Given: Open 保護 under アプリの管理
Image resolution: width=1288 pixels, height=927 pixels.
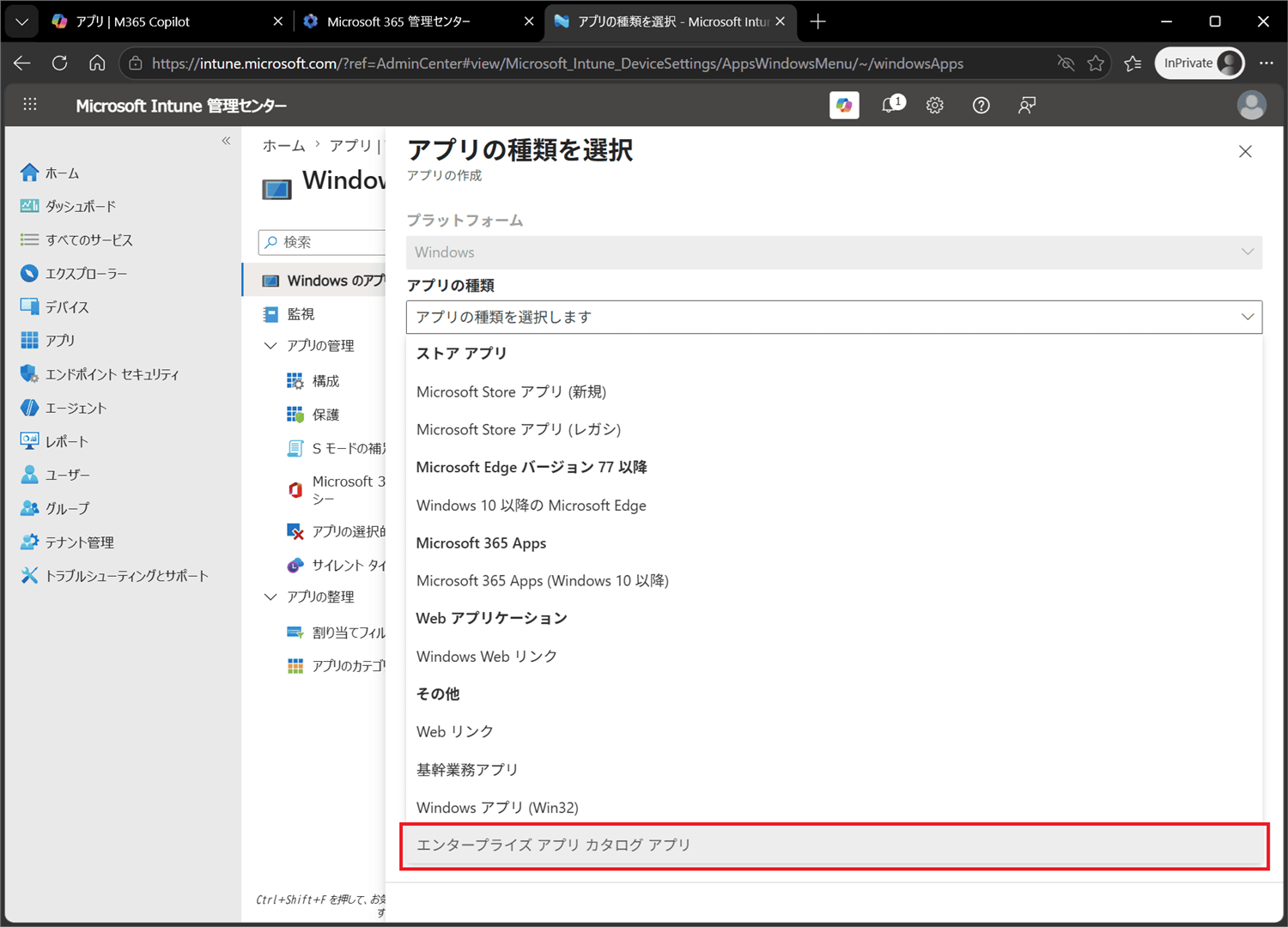Looking at the screenshot, I should [x=325, y=415].
